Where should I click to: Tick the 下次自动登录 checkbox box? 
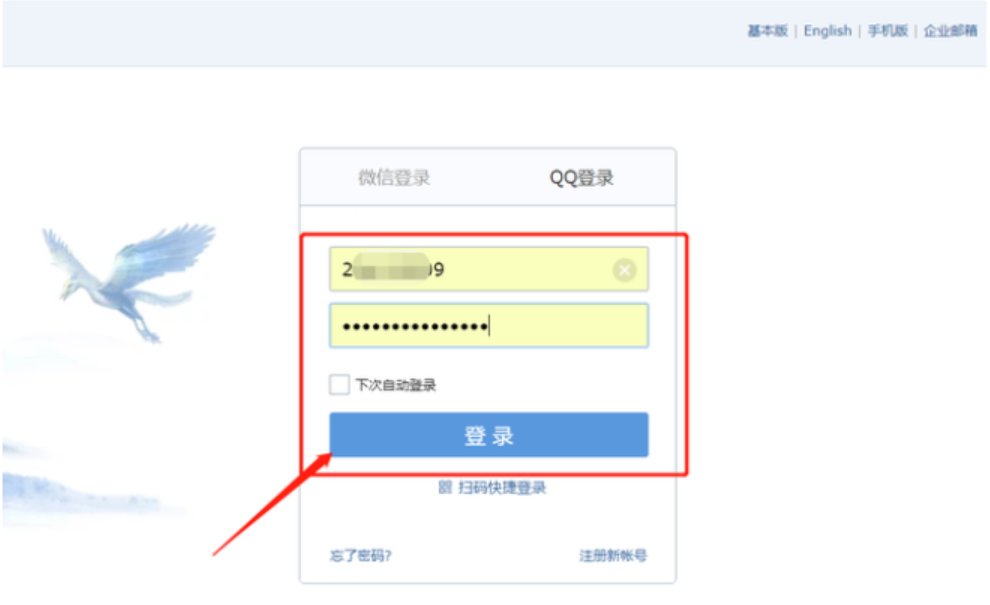pyautogui.click(x=339, y=384)
